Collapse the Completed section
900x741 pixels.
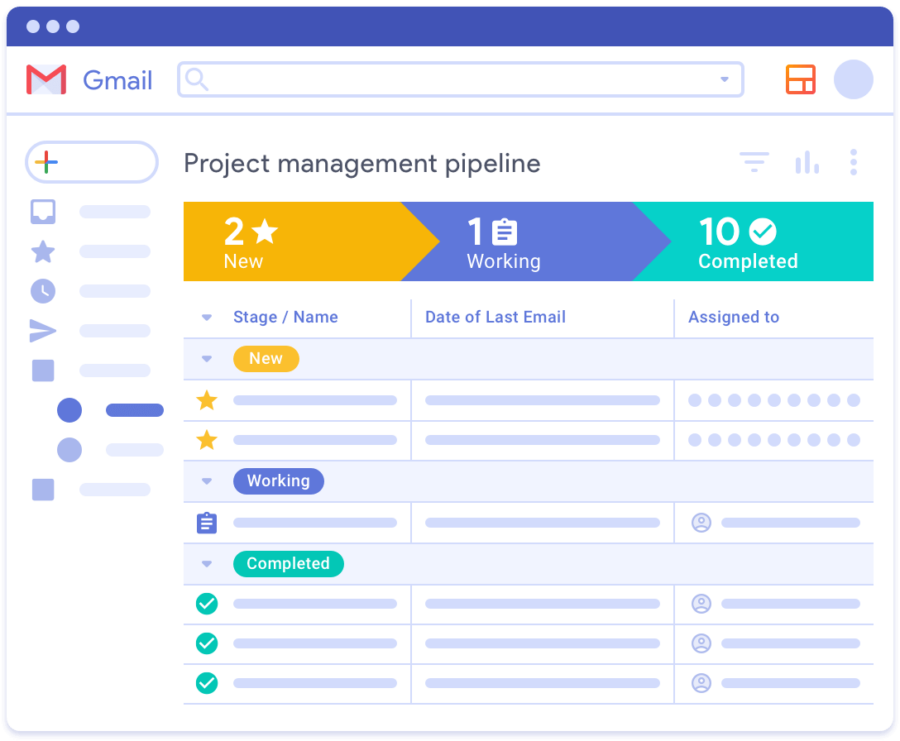coord(207,563)
